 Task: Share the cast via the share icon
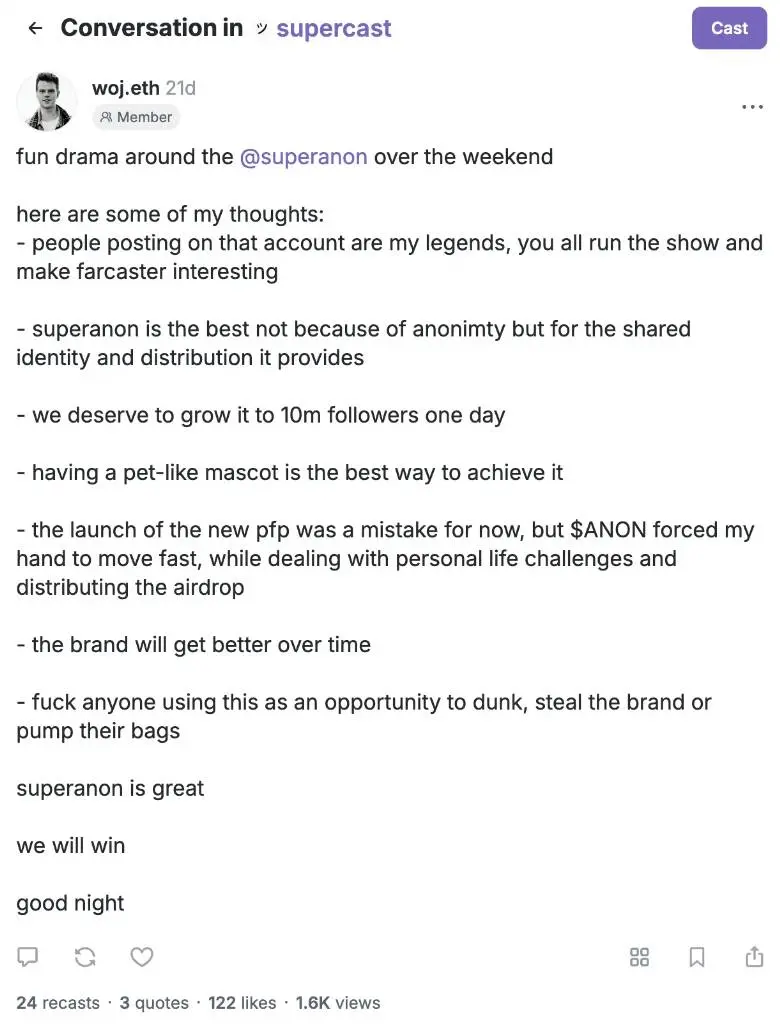(754, 957)
